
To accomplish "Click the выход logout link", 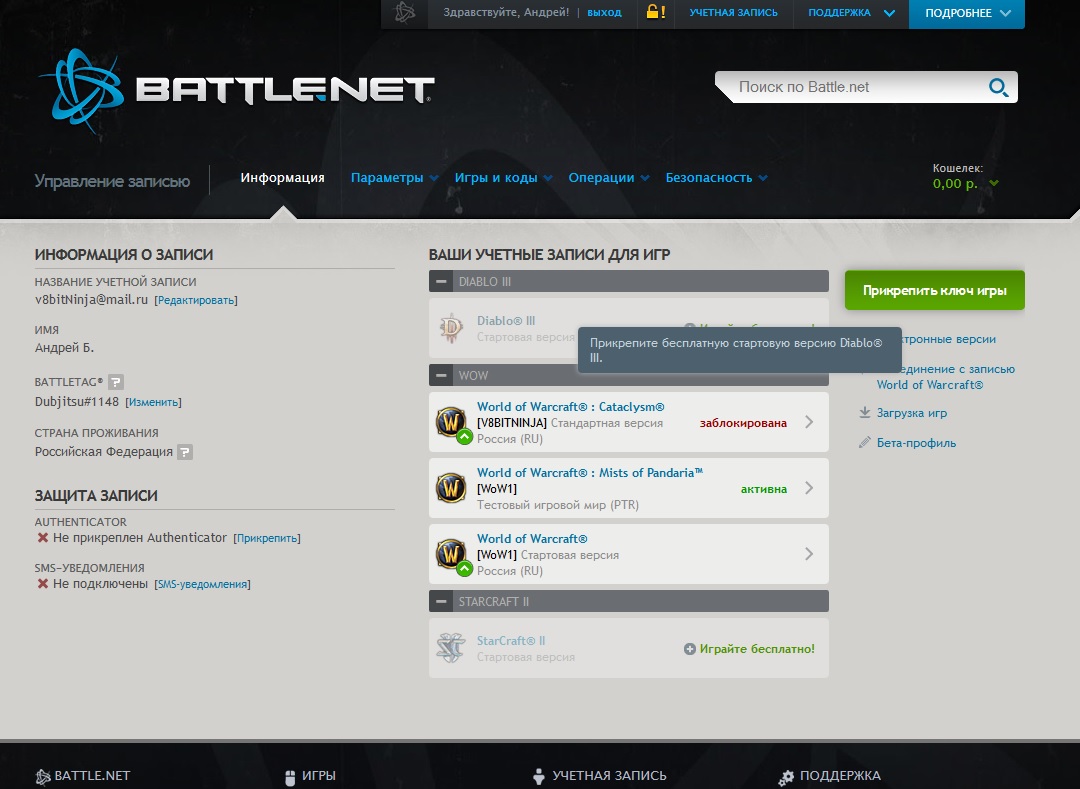I will tap(604, 12).
